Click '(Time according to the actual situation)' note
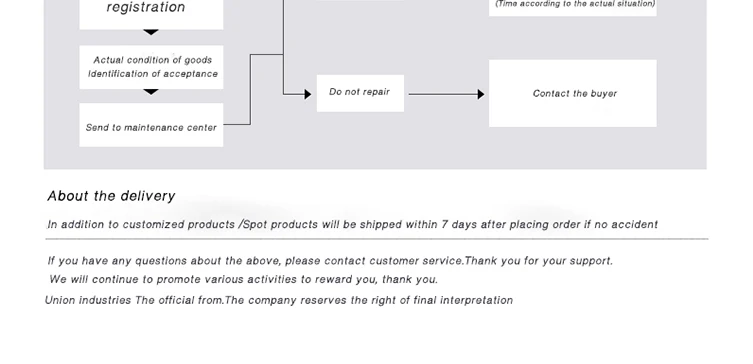The height and width of the screenshot is (364, 753). 575,4
